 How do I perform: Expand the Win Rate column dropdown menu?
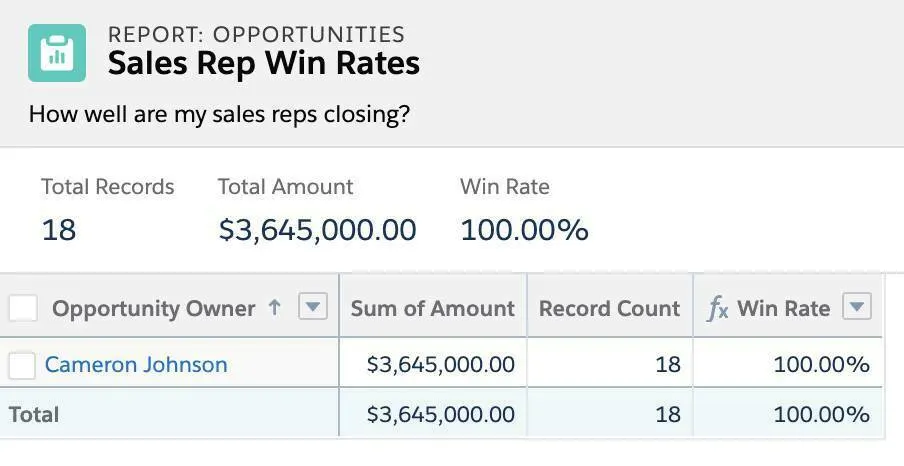[x=856, y=307]
